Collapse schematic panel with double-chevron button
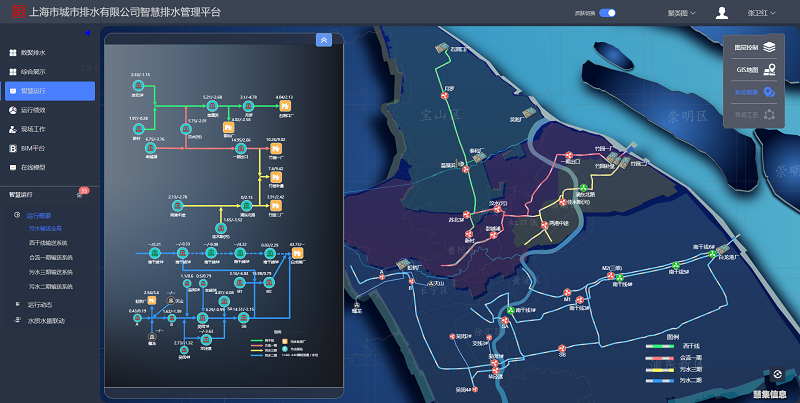Viewport: 800px width, 403px height. pyautogui.click(x=324, y=40)
